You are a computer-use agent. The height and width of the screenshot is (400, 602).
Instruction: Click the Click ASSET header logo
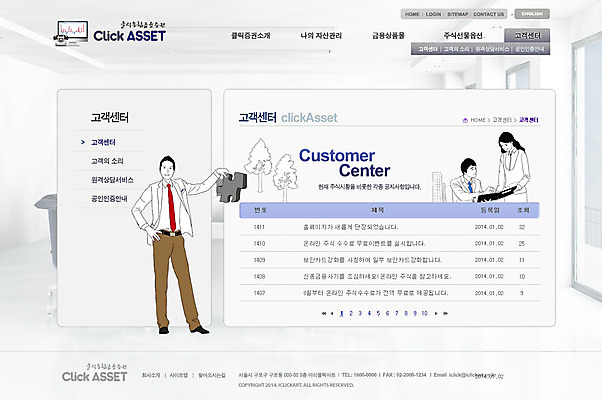[110, 33]
